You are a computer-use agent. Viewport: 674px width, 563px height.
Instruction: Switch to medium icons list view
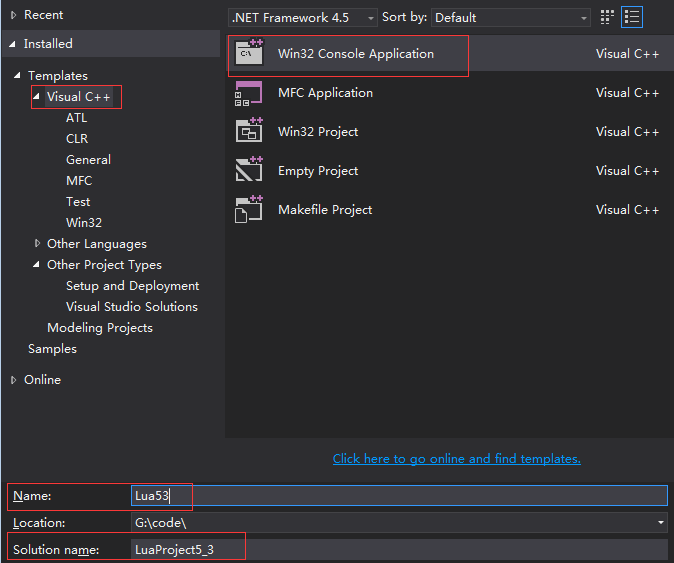point(632,18)
